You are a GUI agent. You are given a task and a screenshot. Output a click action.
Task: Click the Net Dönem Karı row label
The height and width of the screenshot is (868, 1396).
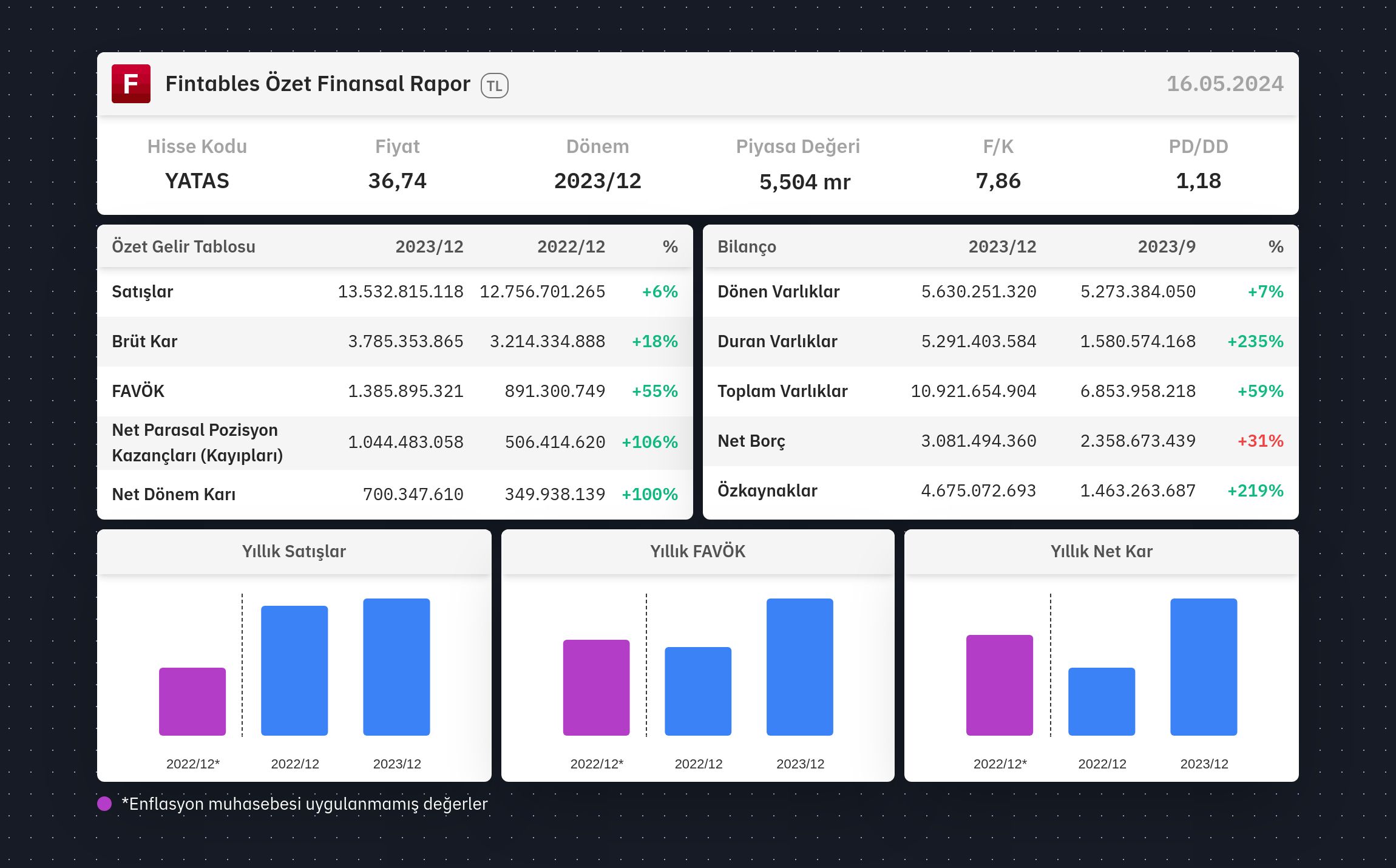click(x=174, y=494)
